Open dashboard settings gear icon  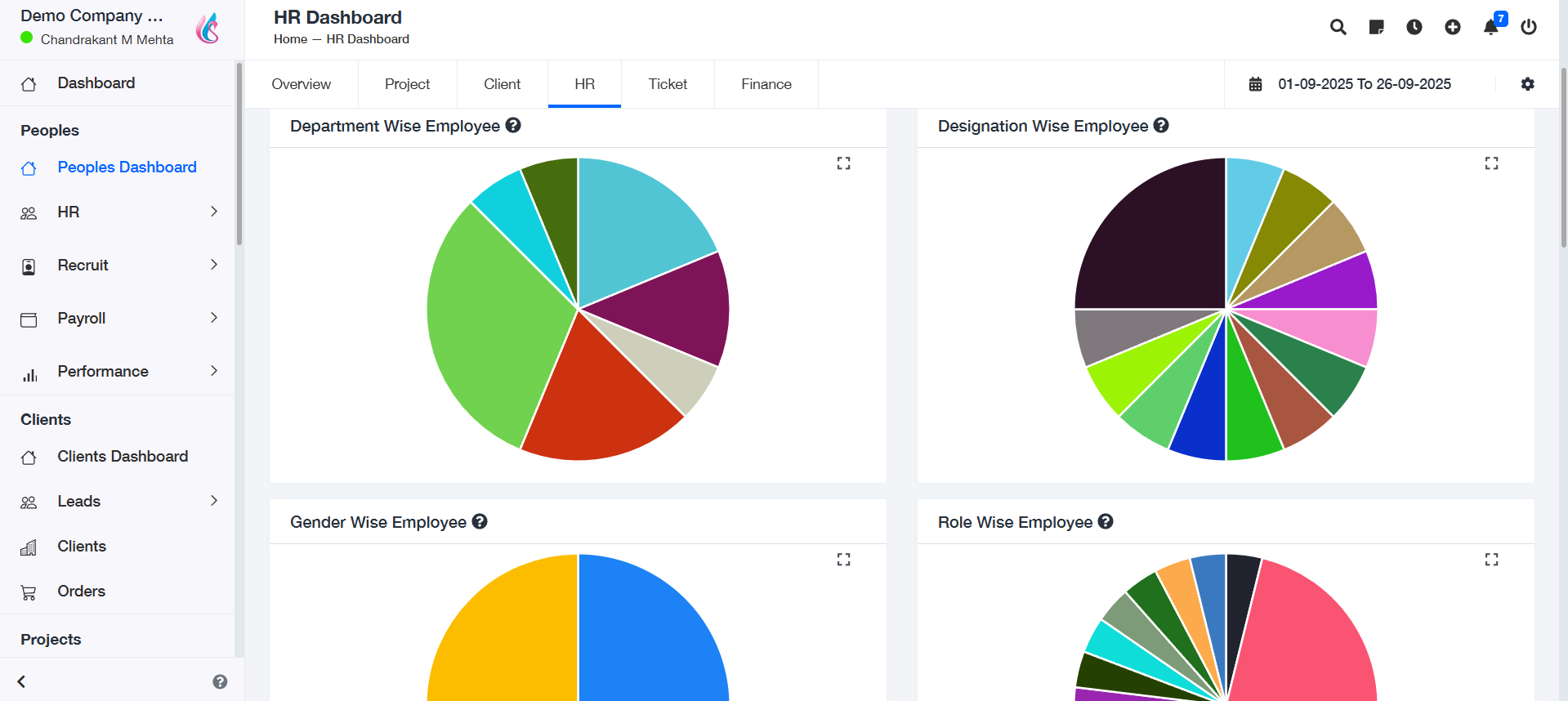(x=1527, y=84)
